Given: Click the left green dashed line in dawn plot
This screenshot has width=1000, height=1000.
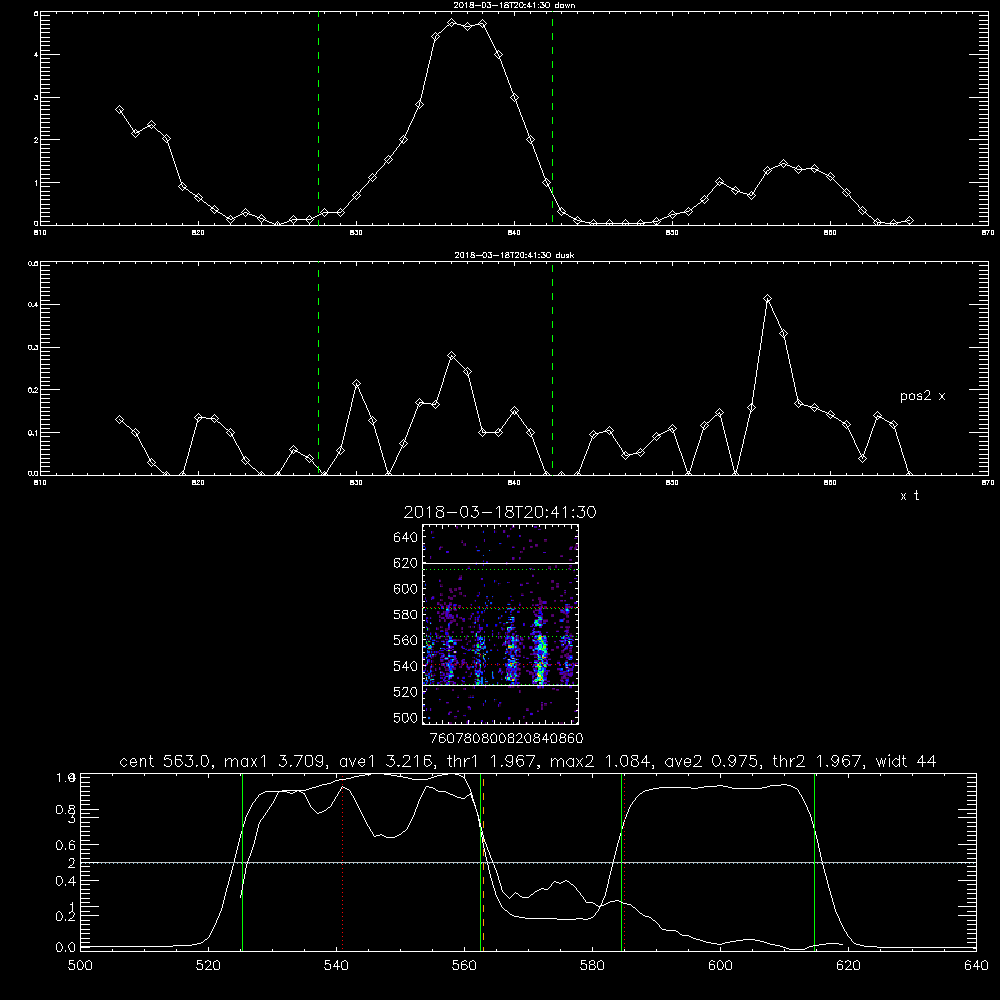Looking at the screenshot, I should click(318, 118).
